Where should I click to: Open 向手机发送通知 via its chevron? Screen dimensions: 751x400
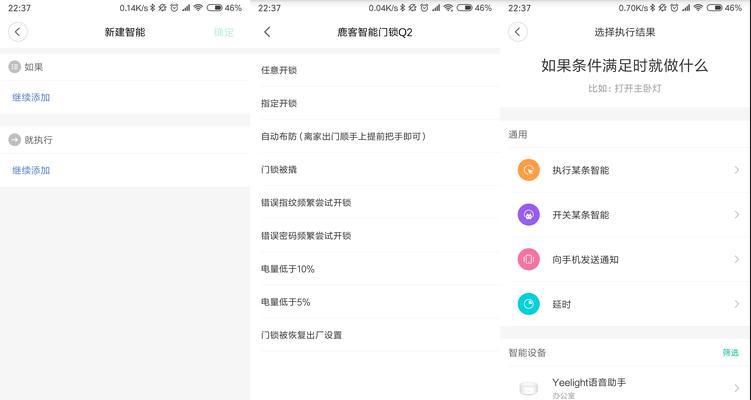737,259
